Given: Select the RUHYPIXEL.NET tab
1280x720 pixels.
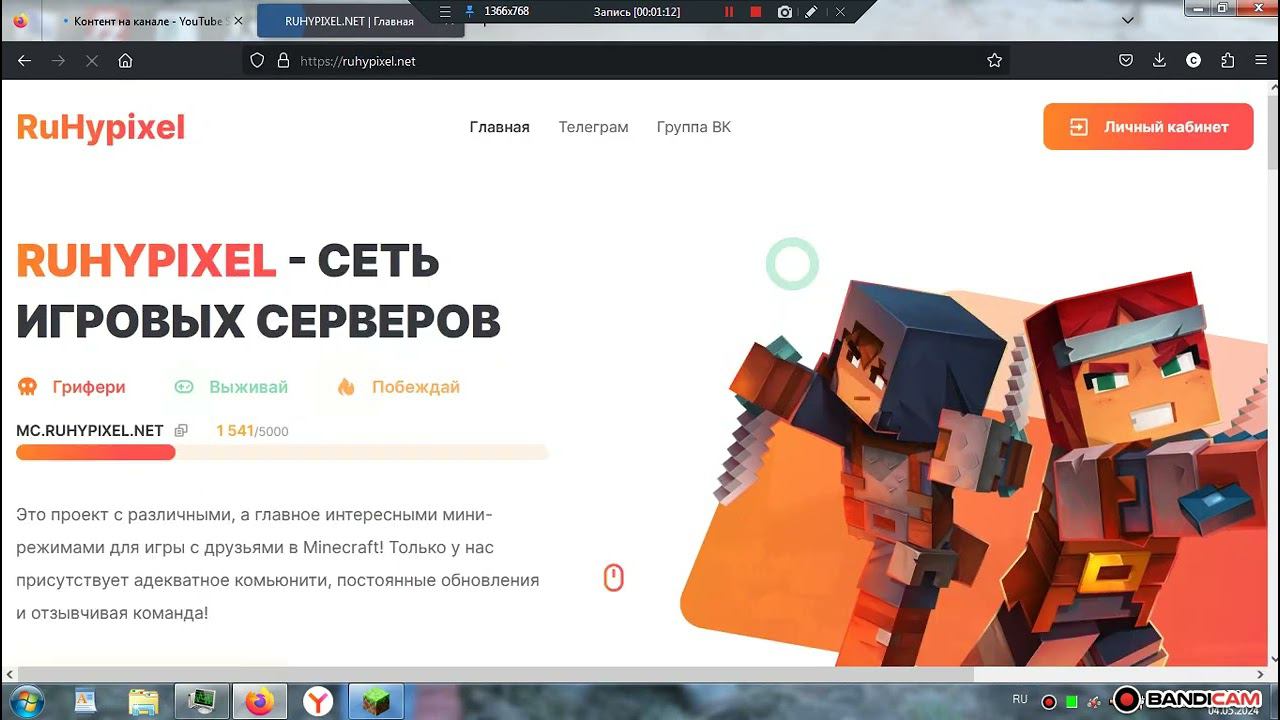Looking at the screenshot, I should 360,21.
